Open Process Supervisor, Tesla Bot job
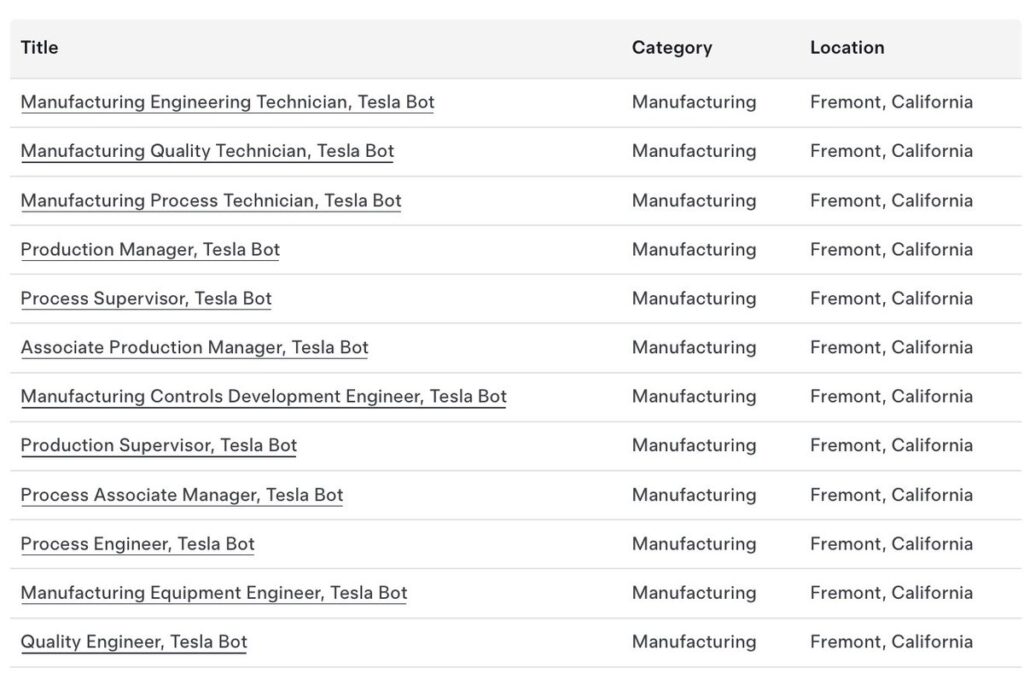The width and height of the screenshot is (1024, 685). (146, 299)
